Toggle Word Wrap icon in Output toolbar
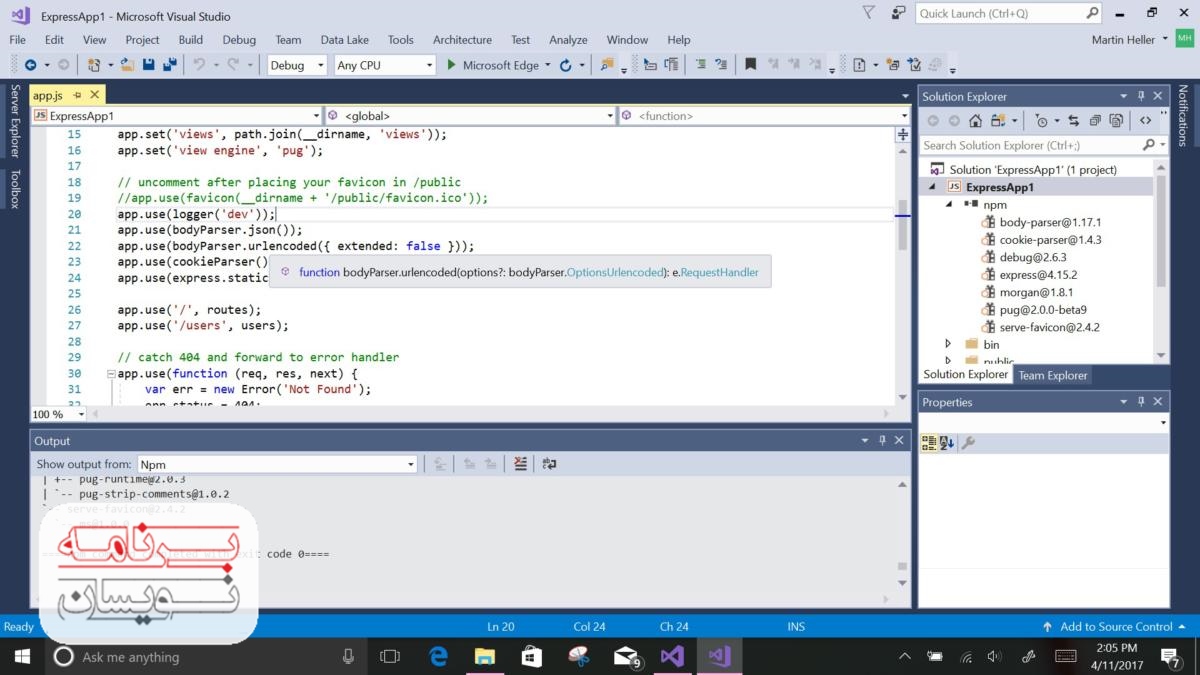The width and height of the screenshot is (1200, 675). click(x=548, y=464)
